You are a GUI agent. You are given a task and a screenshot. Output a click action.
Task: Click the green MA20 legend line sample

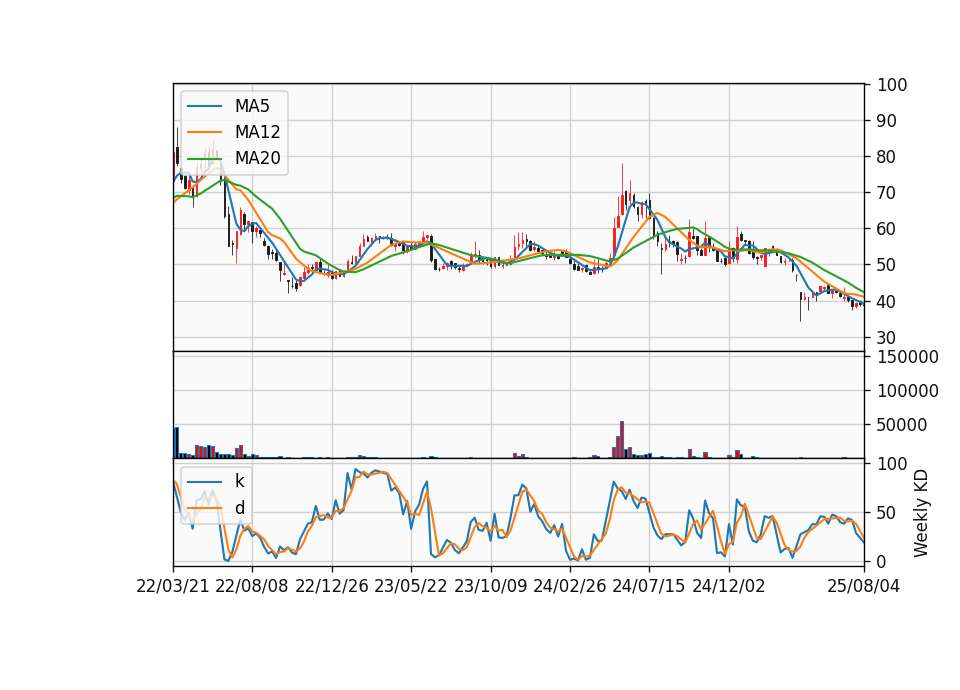tap(204, 158)
